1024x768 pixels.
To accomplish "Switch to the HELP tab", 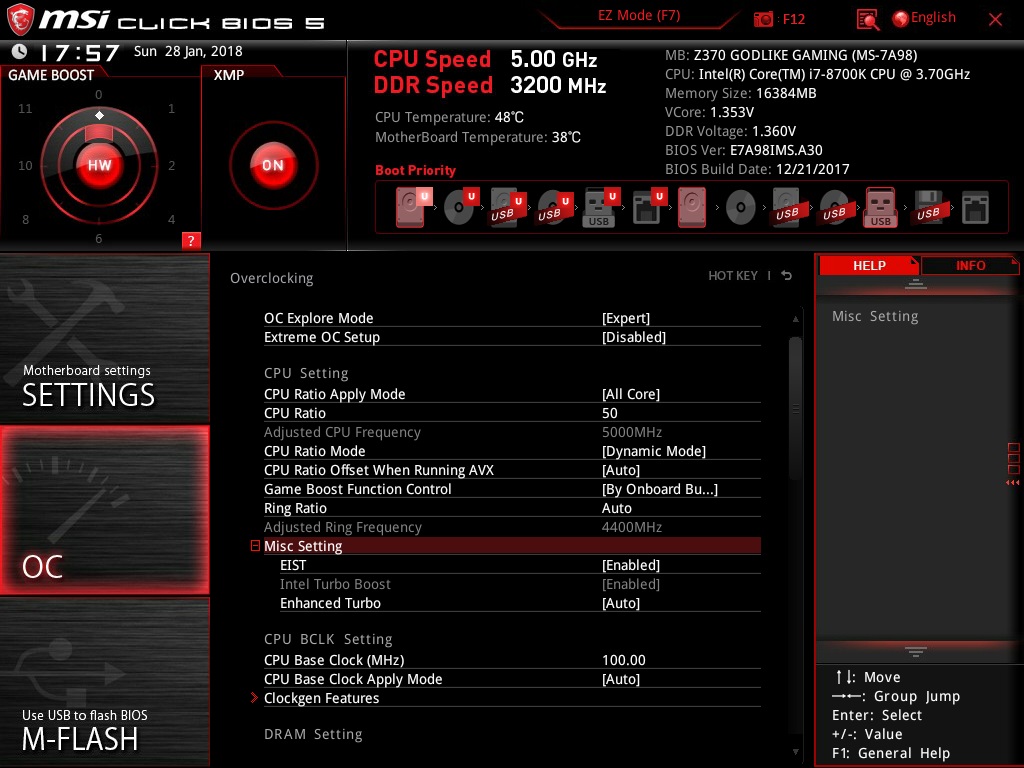I will coord(869,265).
